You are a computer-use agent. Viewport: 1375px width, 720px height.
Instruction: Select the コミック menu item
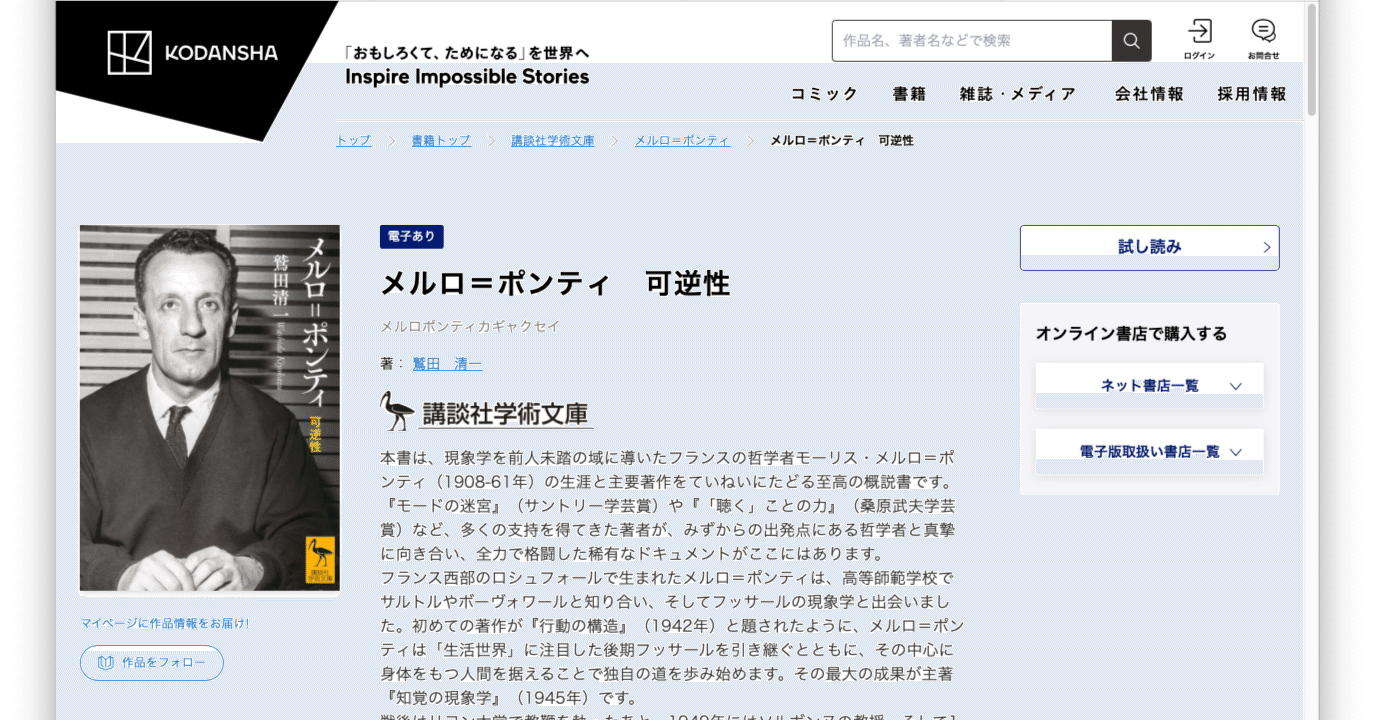point(823,93)
